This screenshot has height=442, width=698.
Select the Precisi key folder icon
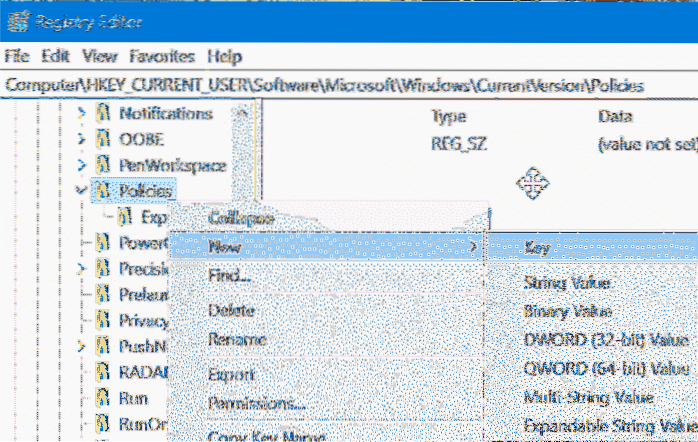[103, 268]
